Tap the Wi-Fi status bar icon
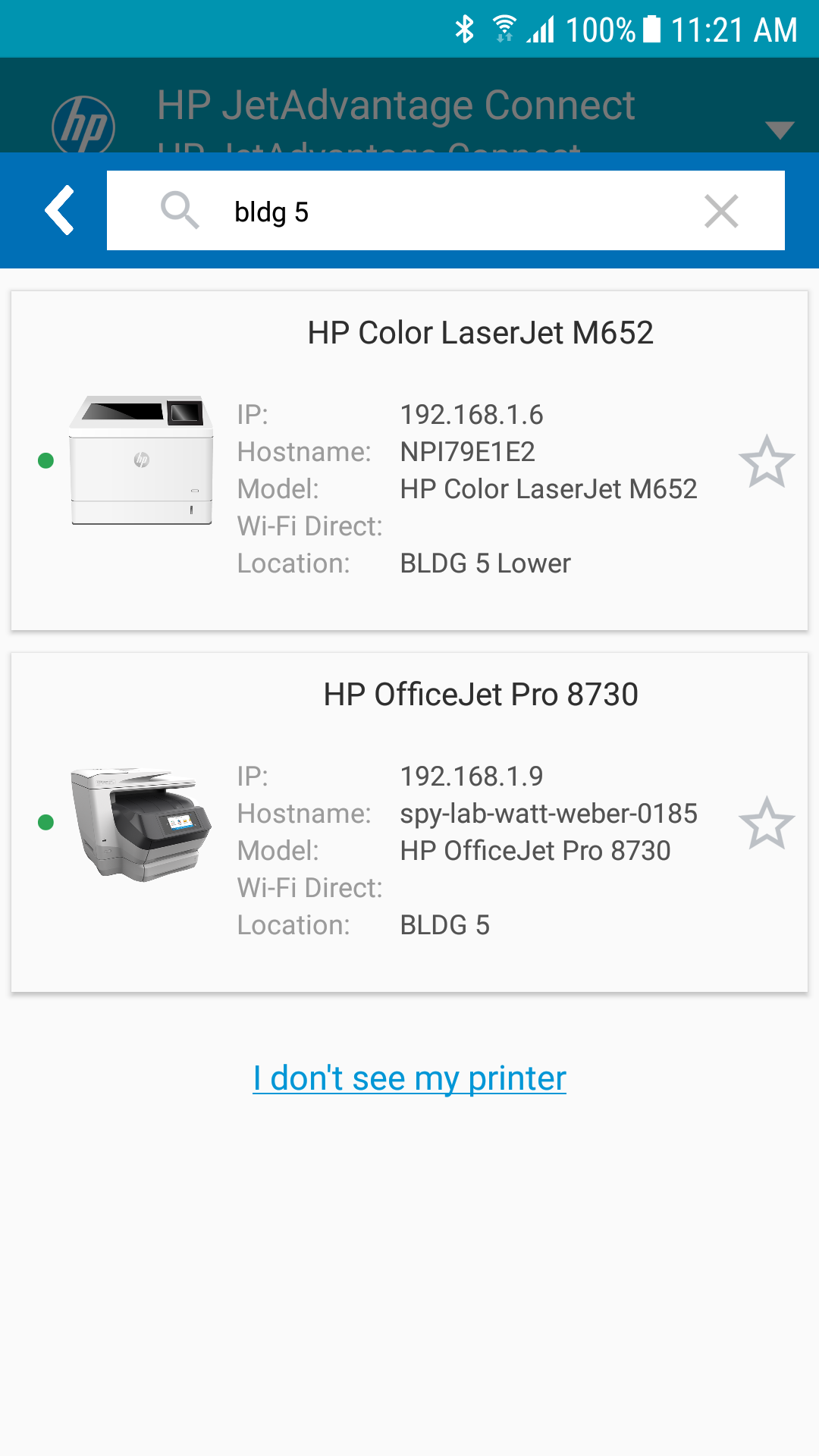The height and width of the screenshot is (1456, 819). coord(504,30)
